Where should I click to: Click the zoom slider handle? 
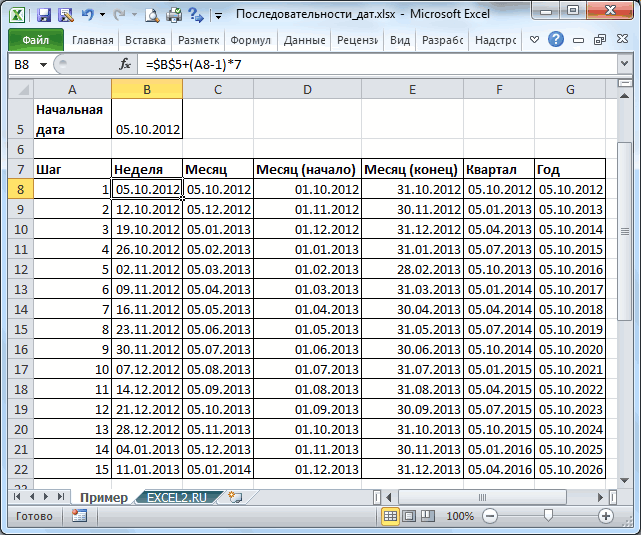click(x=549, y=516)
